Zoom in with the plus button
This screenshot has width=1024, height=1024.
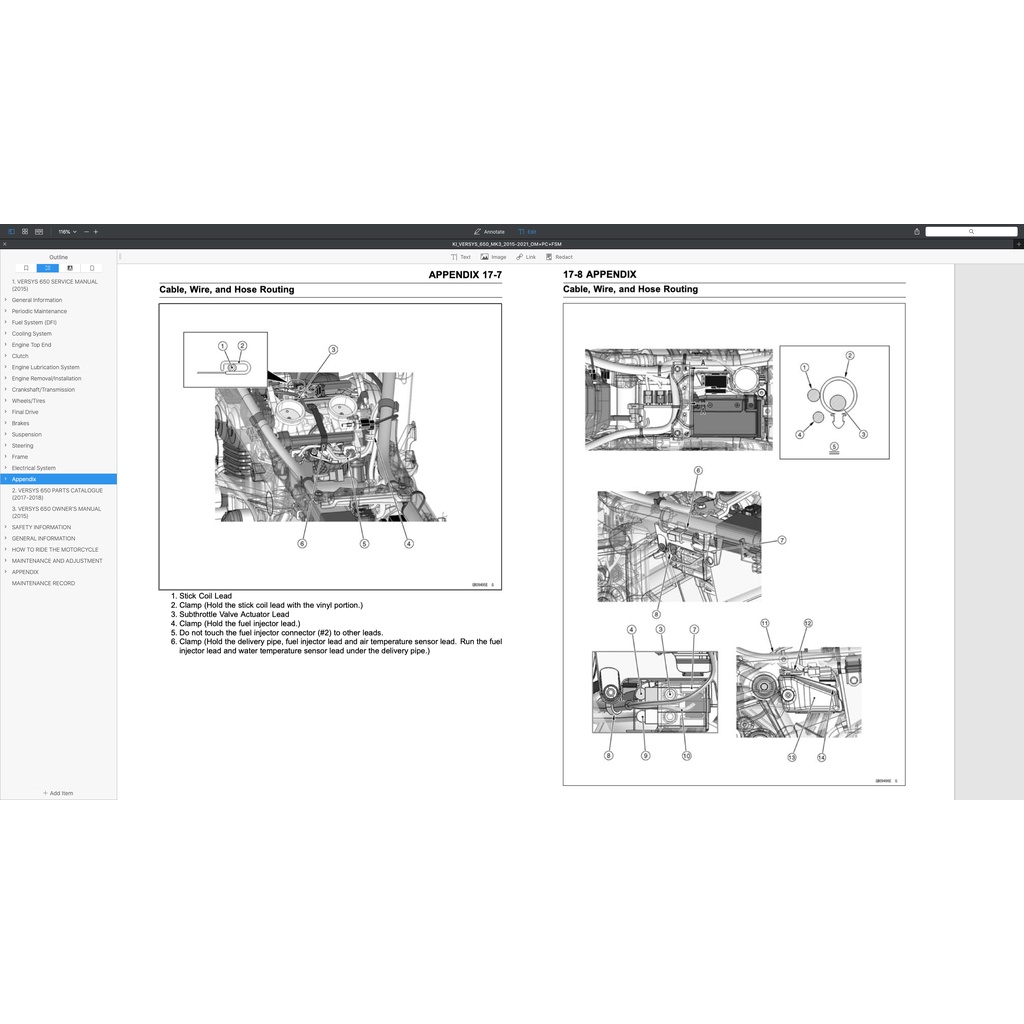[x=96, y=231]
